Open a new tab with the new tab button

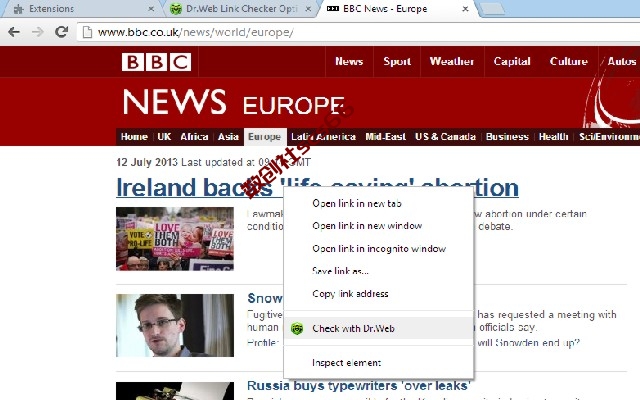click(x=492, y=9)
